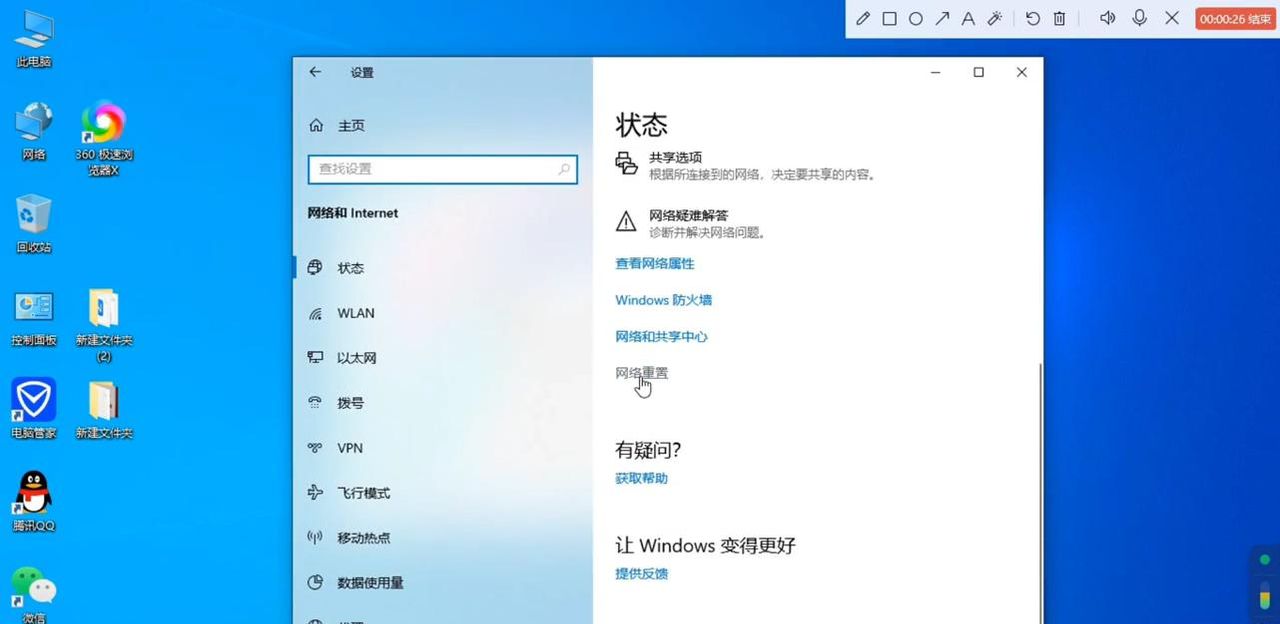Select the text annotation tool
This screenshot has width=1280, height=624.
pyautogui.click(x=968, y=18)
